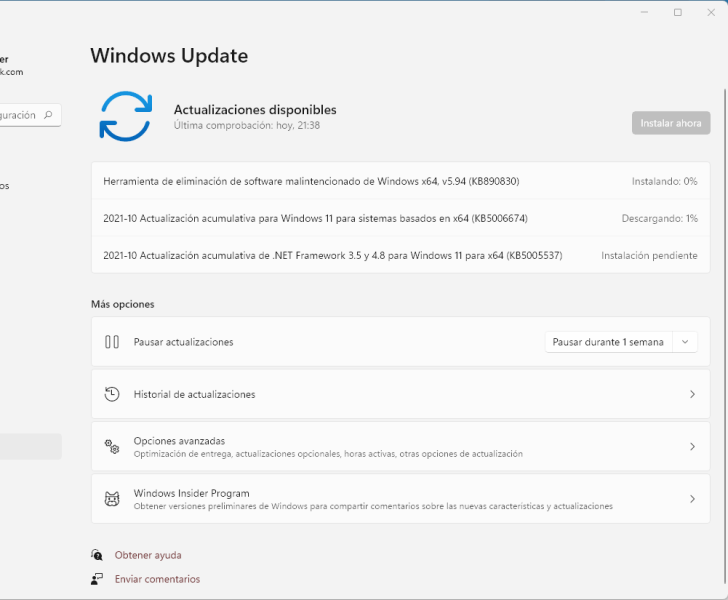Open the Obtener ayuda link
This screenshot has height=600, width=728.
[x=148, y=555]
